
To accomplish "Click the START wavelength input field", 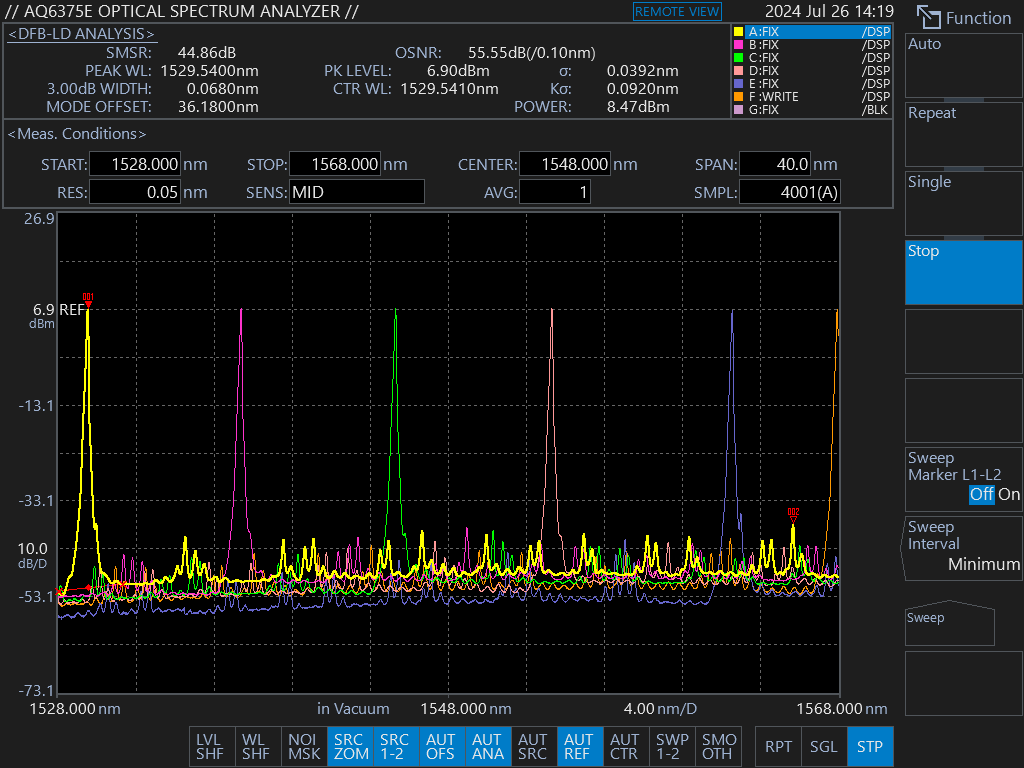I will (134, 165).
